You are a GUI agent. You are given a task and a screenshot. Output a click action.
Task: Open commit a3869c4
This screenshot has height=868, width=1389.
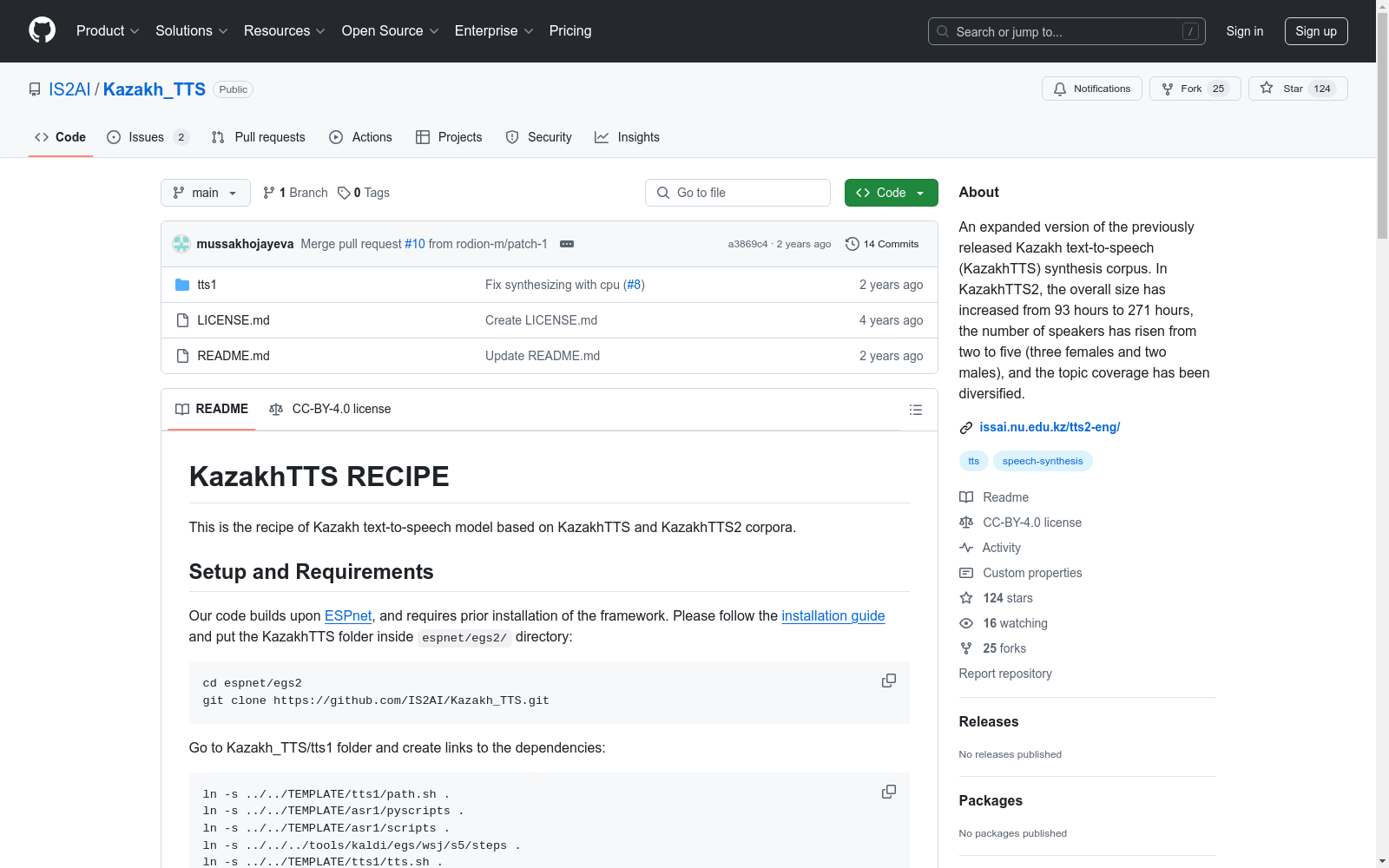(747, 244)
